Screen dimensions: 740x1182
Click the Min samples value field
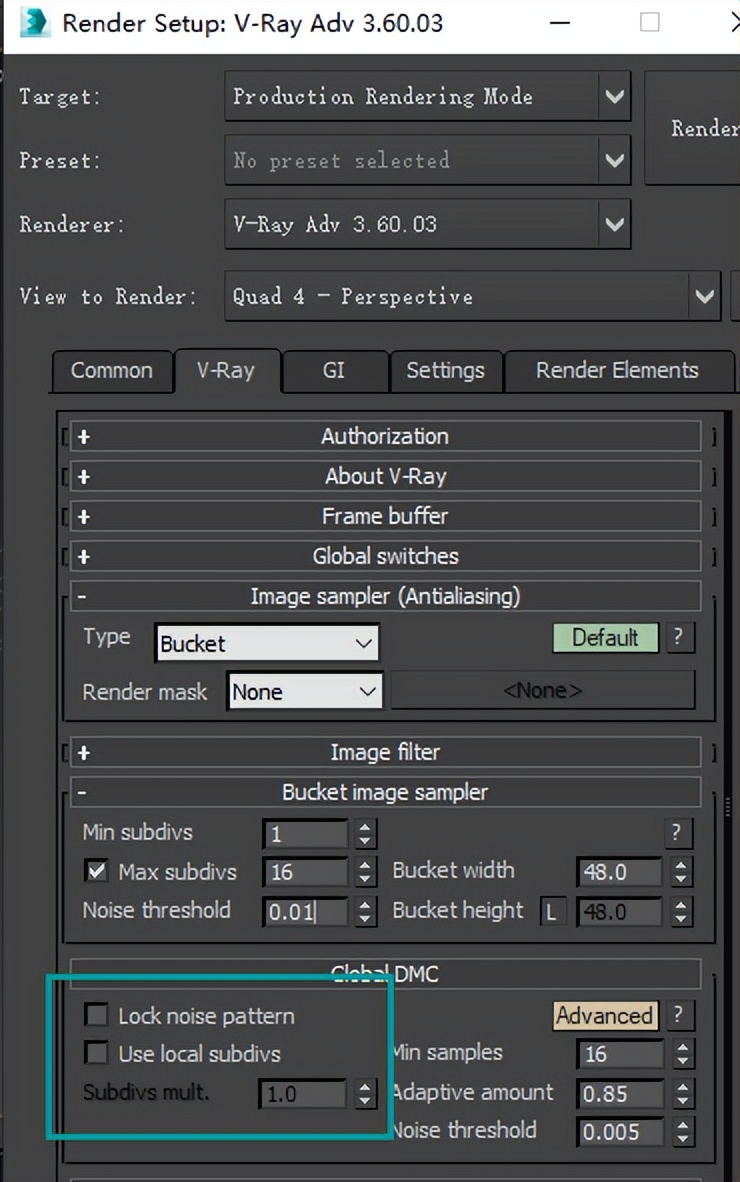click(620, 1054)
